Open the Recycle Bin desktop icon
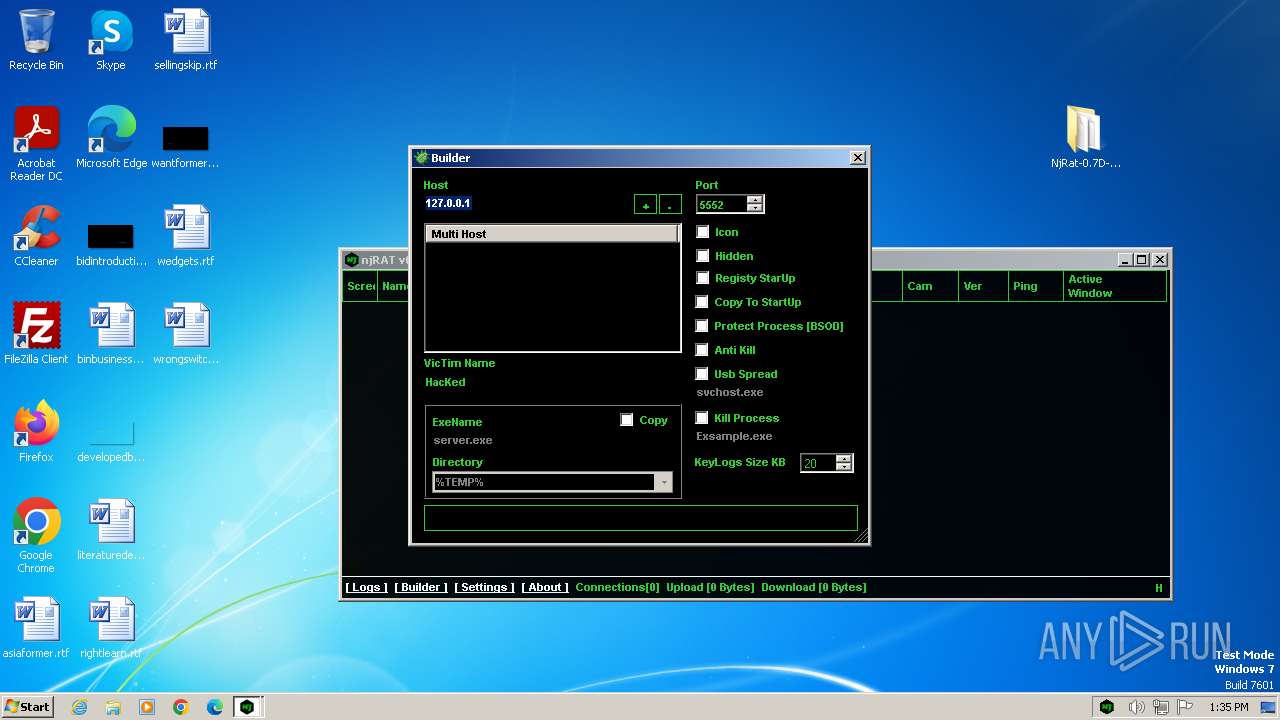This screenshot has width=1280, height=720. click(36, 40)
